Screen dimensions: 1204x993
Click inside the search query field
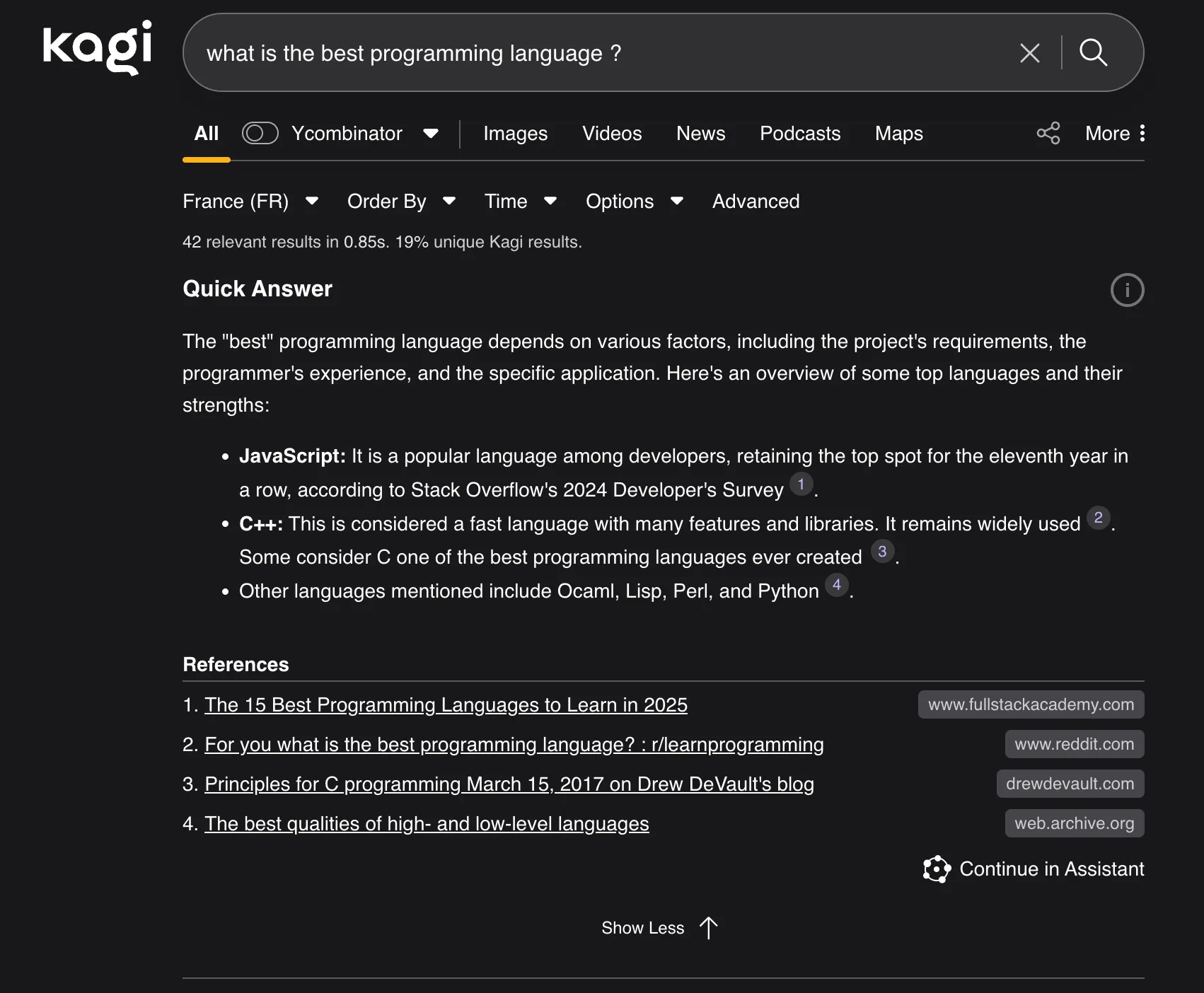(x=566, y=53)
